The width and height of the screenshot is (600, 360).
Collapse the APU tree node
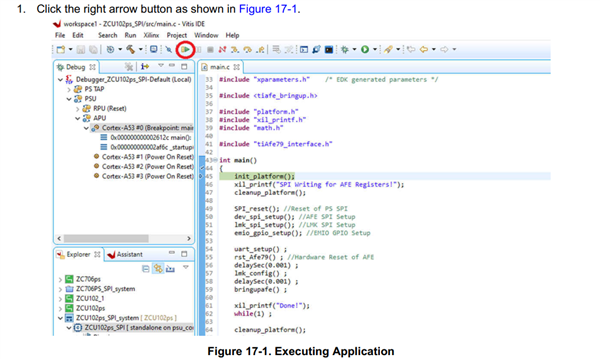[x=78, y=118]
